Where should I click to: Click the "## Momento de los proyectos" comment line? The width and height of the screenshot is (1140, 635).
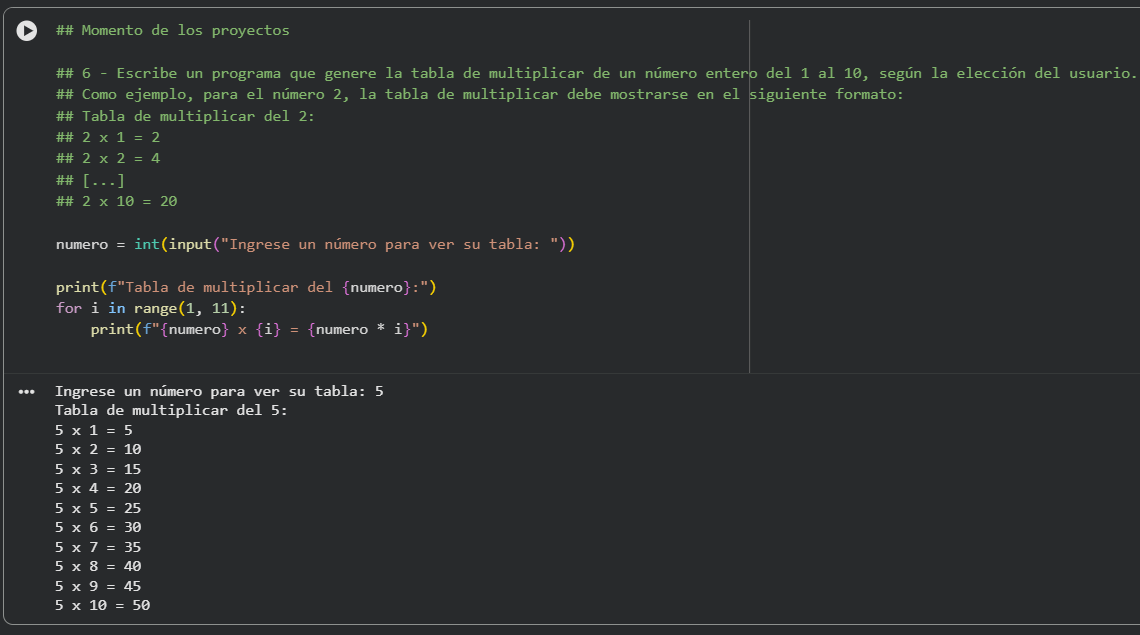pos(172,30)
